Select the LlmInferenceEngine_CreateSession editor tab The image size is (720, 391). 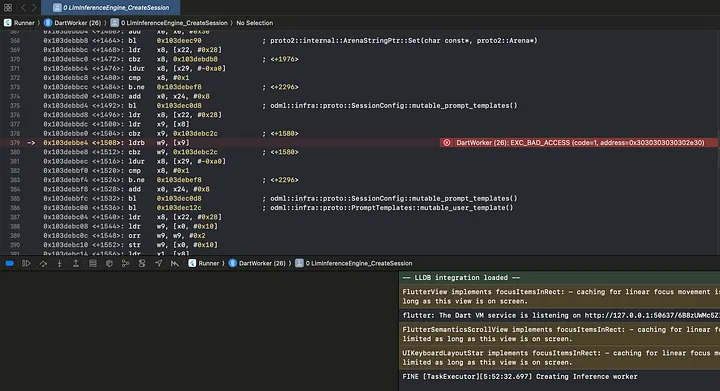point(111,7)
